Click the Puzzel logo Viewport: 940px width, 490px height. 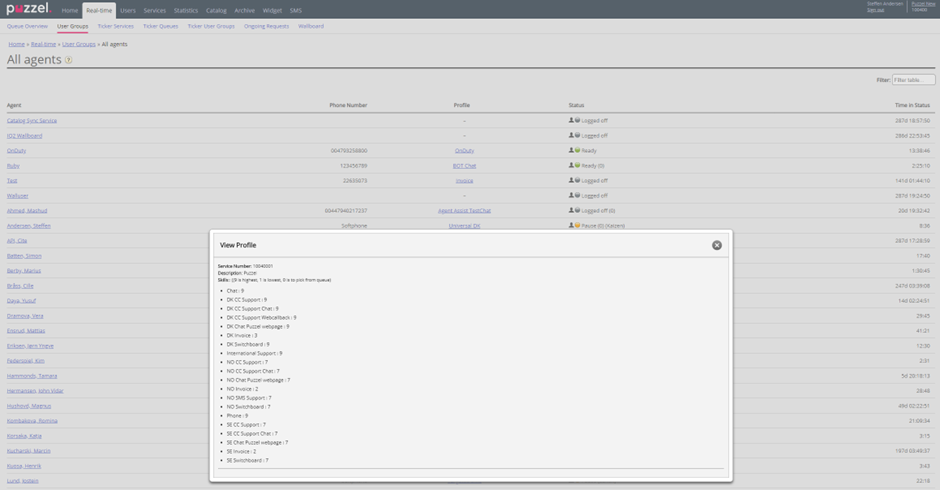[27, 9]
